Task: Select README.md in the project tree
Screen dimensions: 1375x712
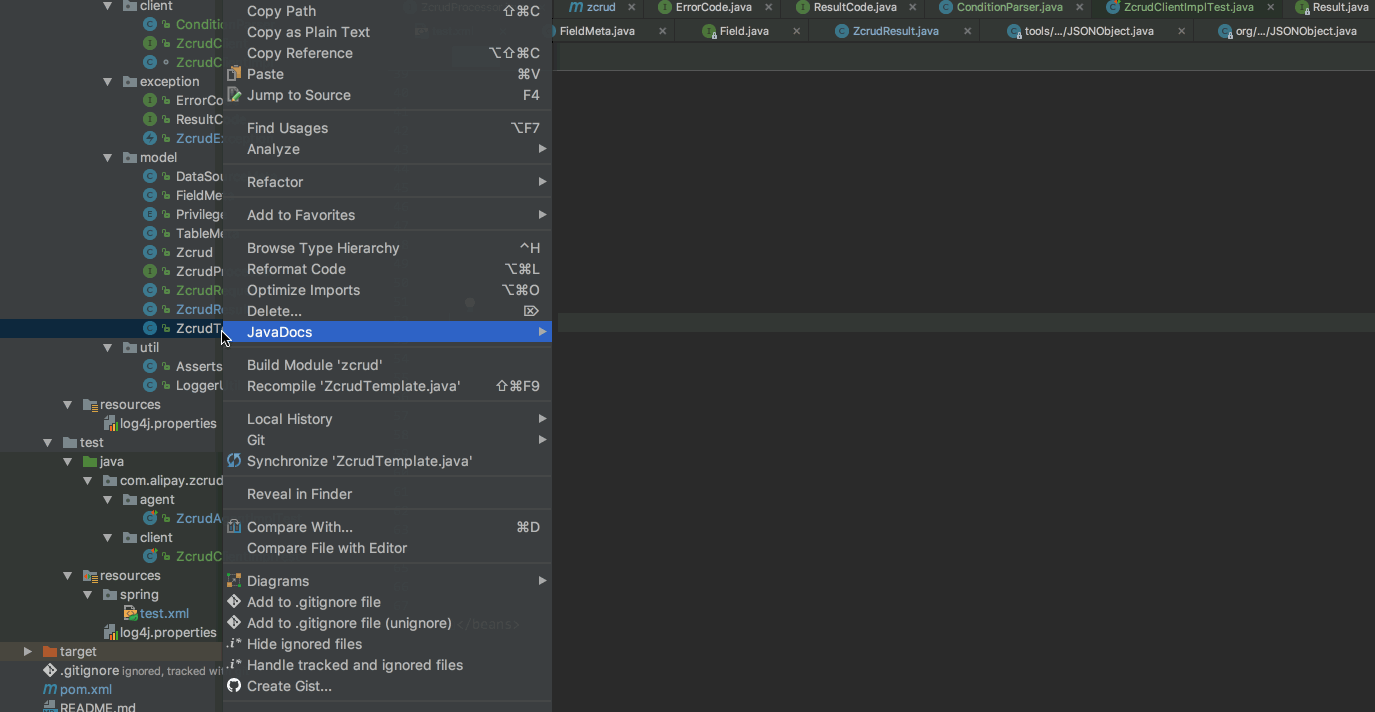Action: coord(98,706)
